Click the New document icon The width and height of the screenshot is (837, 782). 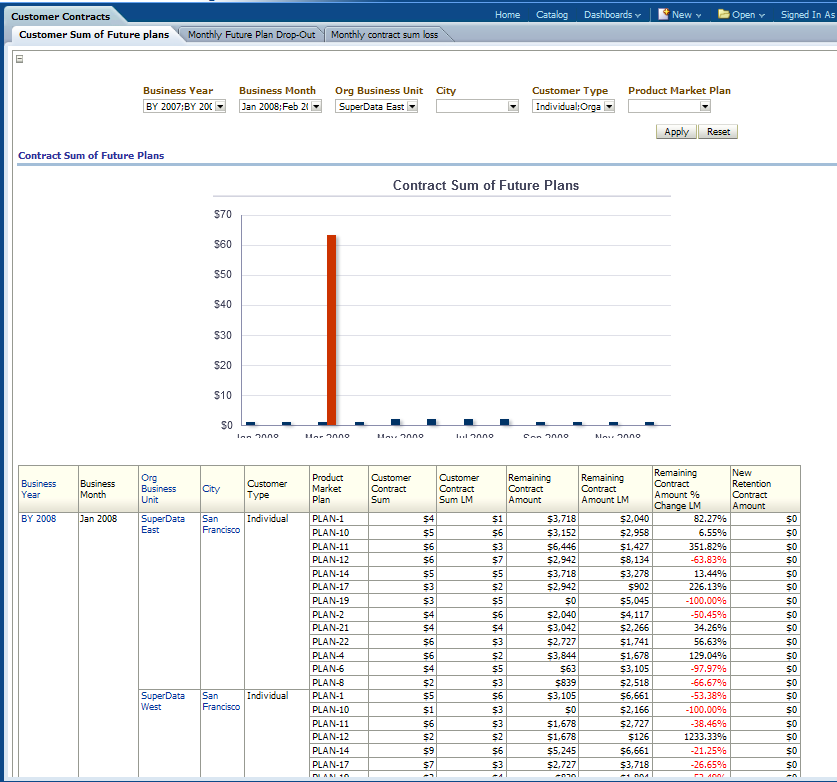pos(663,14)
